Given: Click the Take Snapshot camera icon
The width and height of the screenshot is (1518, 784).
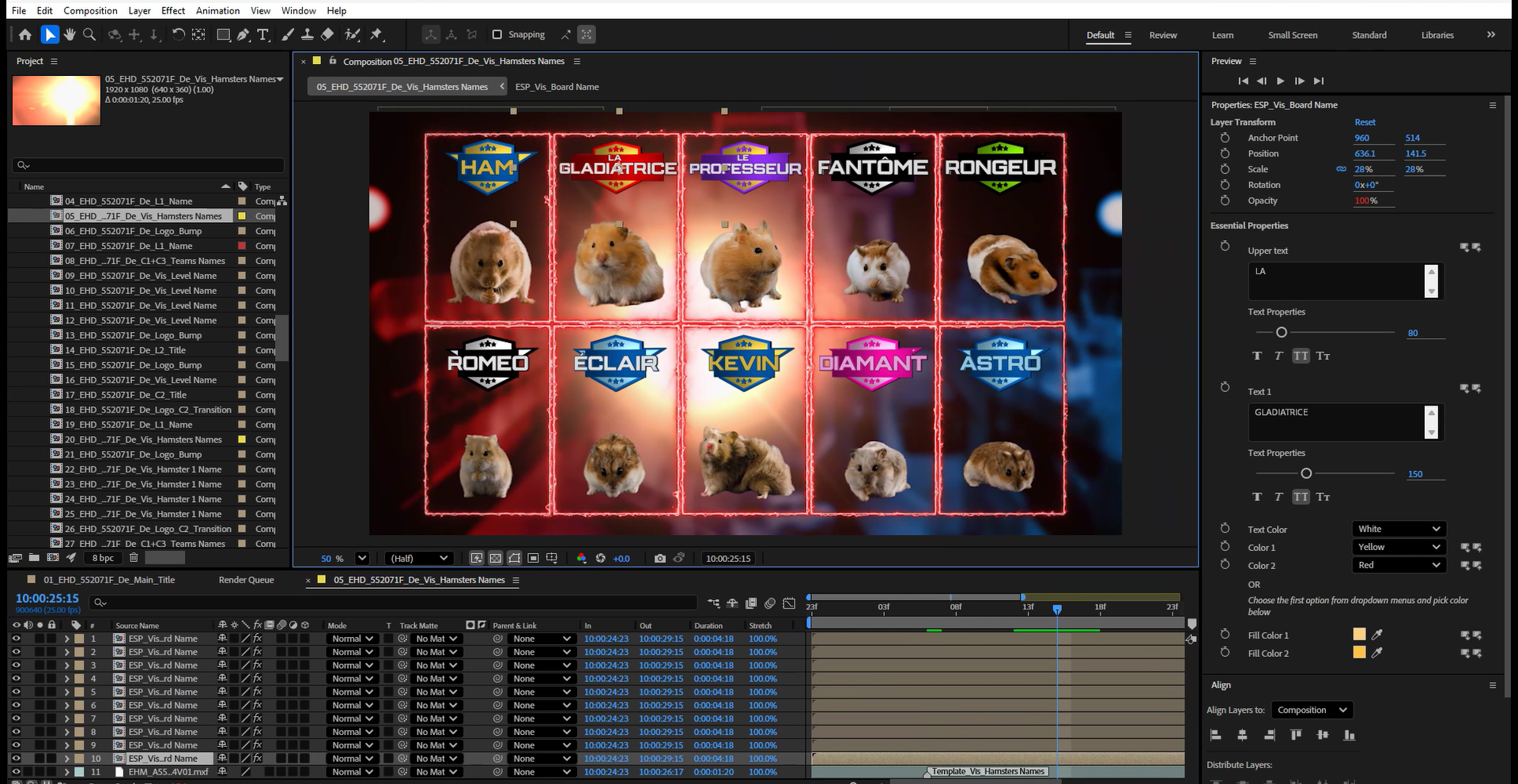Looking at the screenshot, I should click(660, 558).
